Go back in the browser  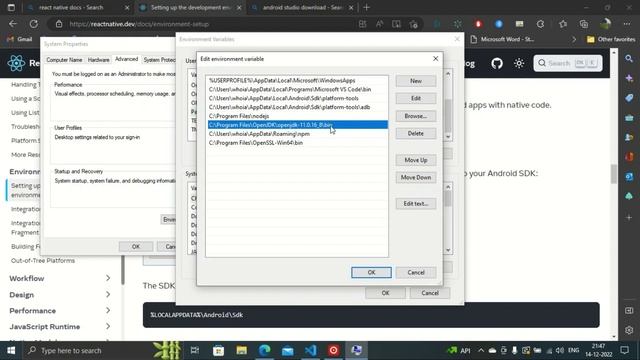(x=13, y=24)
